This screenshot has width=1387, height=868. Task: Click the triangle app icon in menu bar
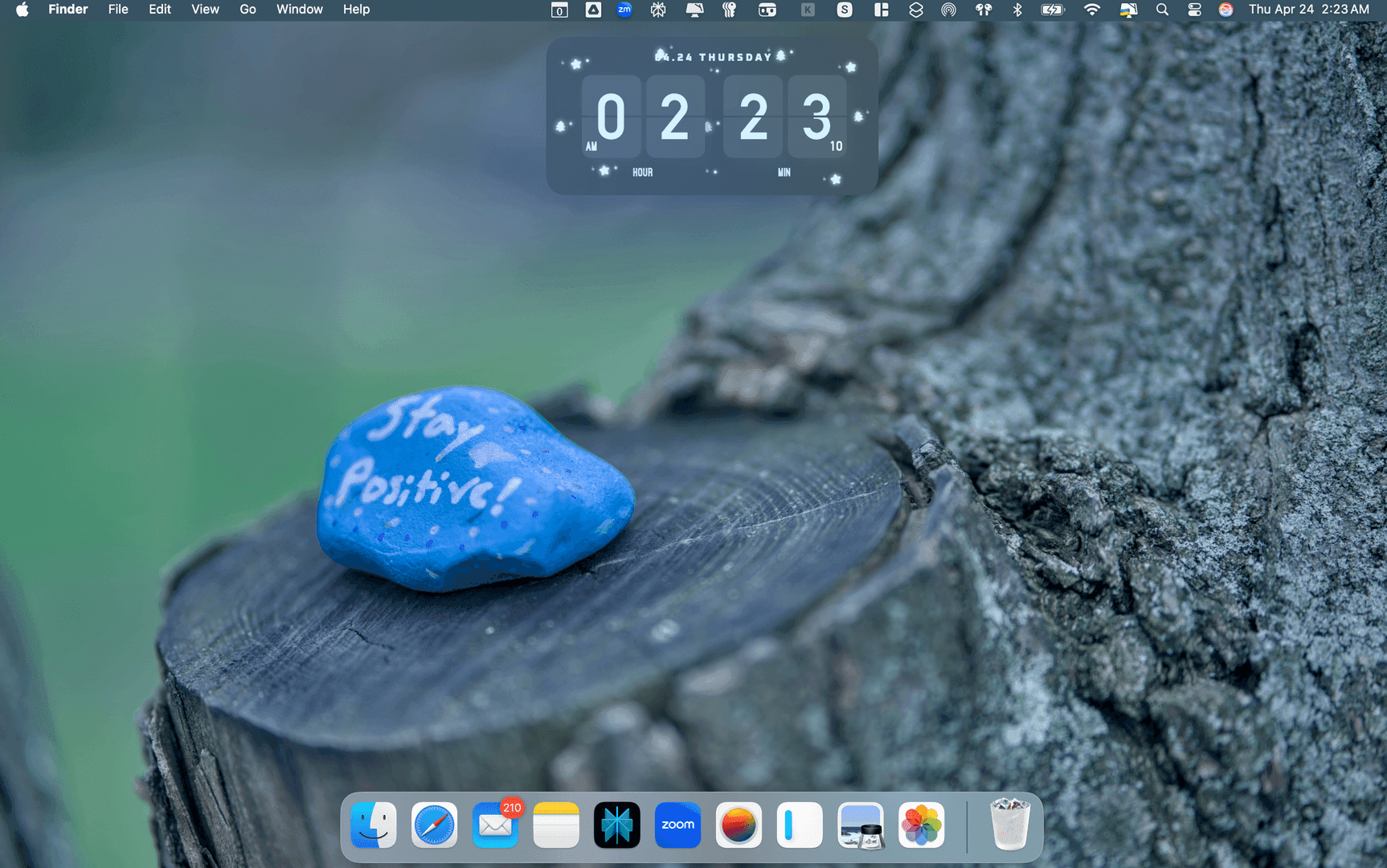pyautogui.click(x=593, y=10)
